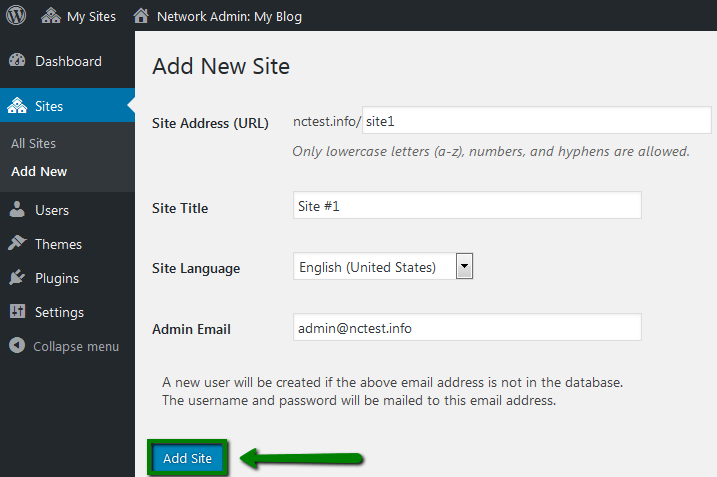Focus the Site Address URL field
The width and height of the screenshot is (717, 477).
click(537, 120)
